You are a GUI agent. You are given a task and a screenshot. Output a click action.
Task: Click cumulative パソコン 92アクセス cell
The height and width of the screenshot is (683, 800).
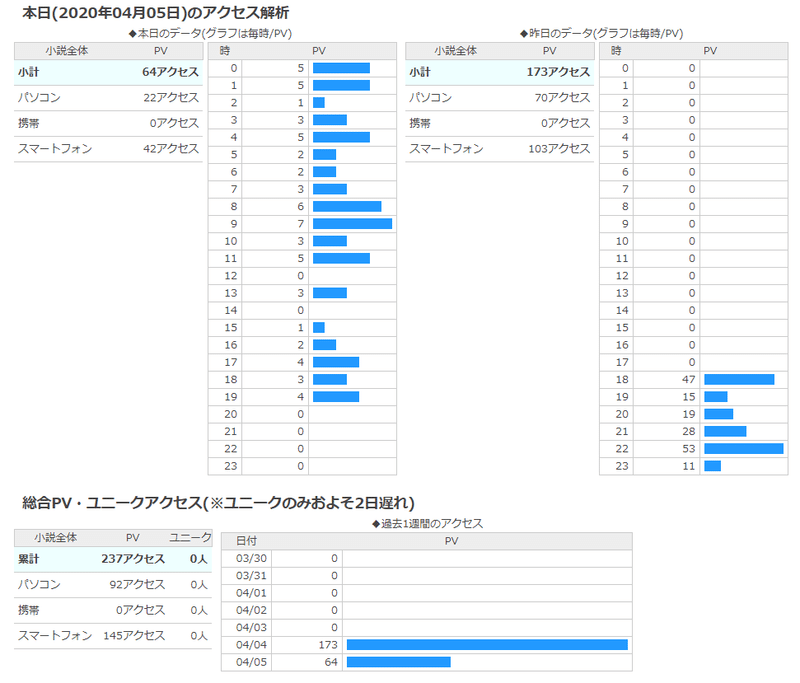(x=137, y=584)
